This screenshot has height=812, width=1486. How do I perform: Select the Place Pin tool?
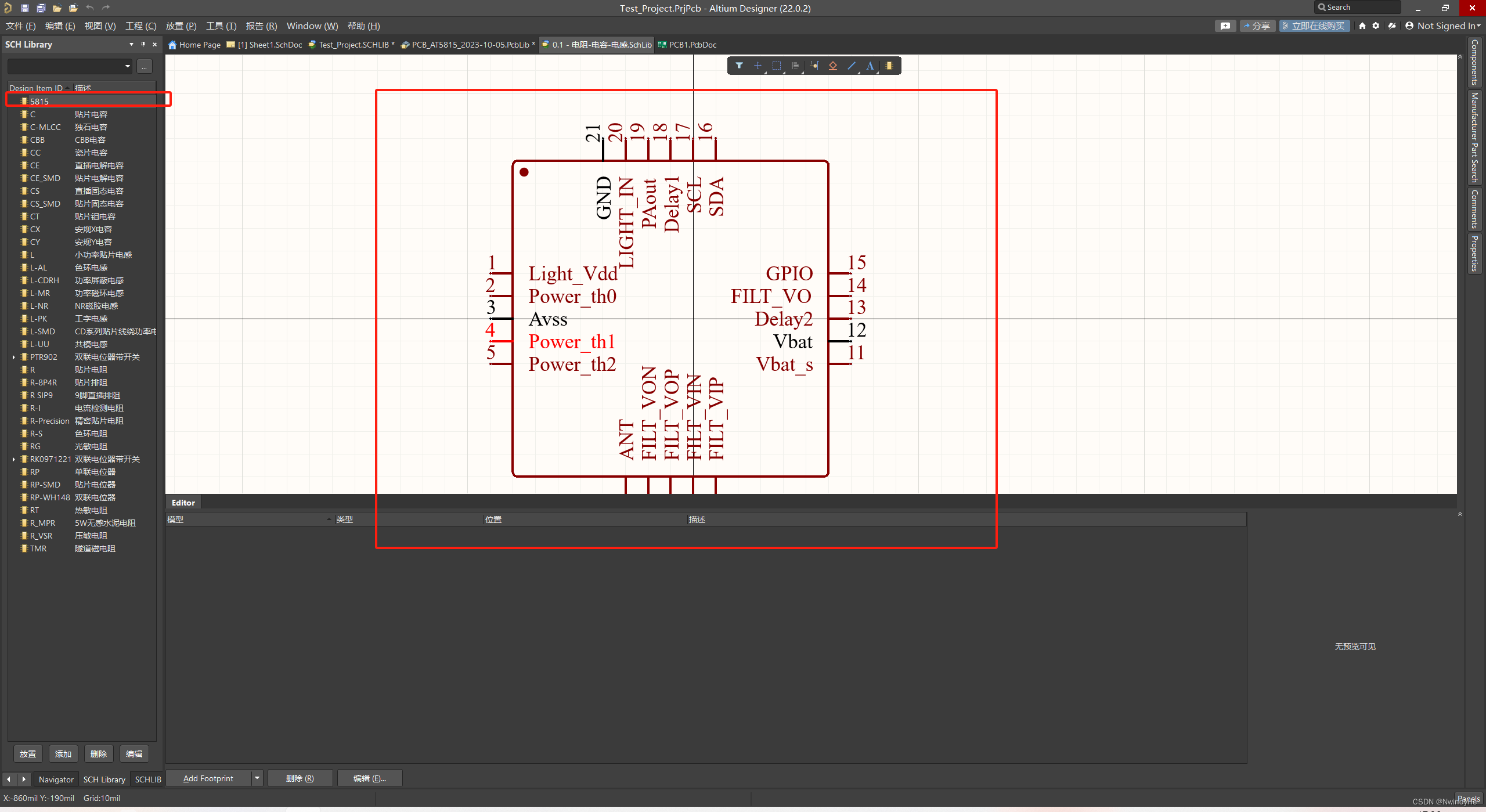tap(814, 66)
